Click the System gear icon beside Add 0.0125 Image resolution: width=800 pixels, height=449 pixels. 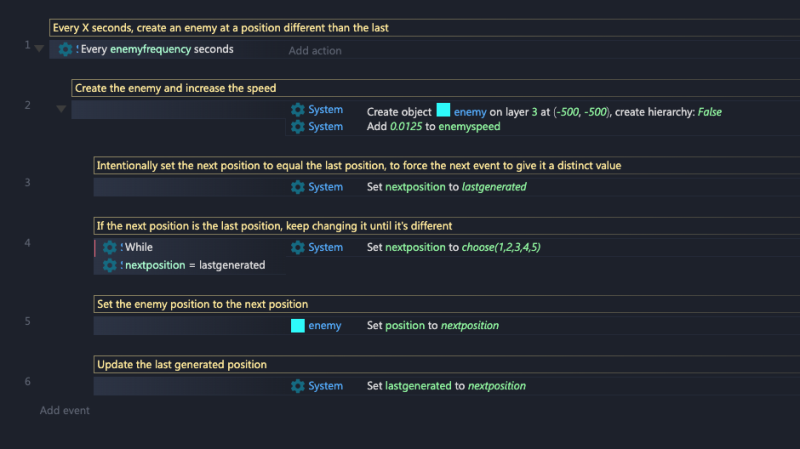[297, 127]
